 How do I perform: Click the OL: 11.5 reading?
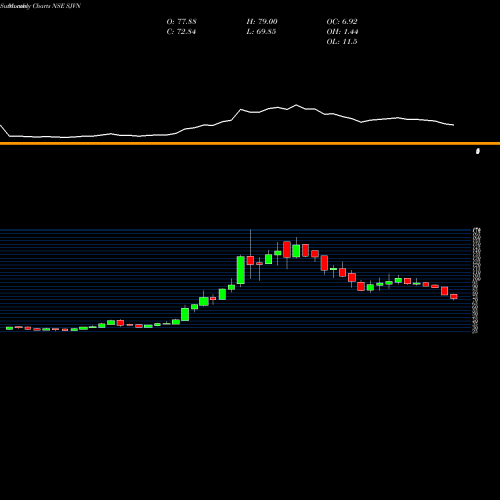(342, 42)
